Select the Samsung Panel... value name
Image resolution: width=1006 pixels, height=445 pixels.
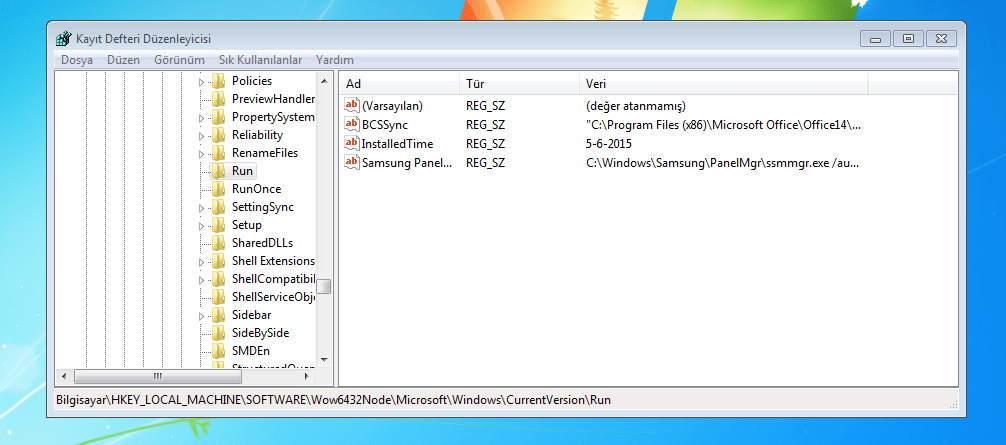click(x=407, y=163)
